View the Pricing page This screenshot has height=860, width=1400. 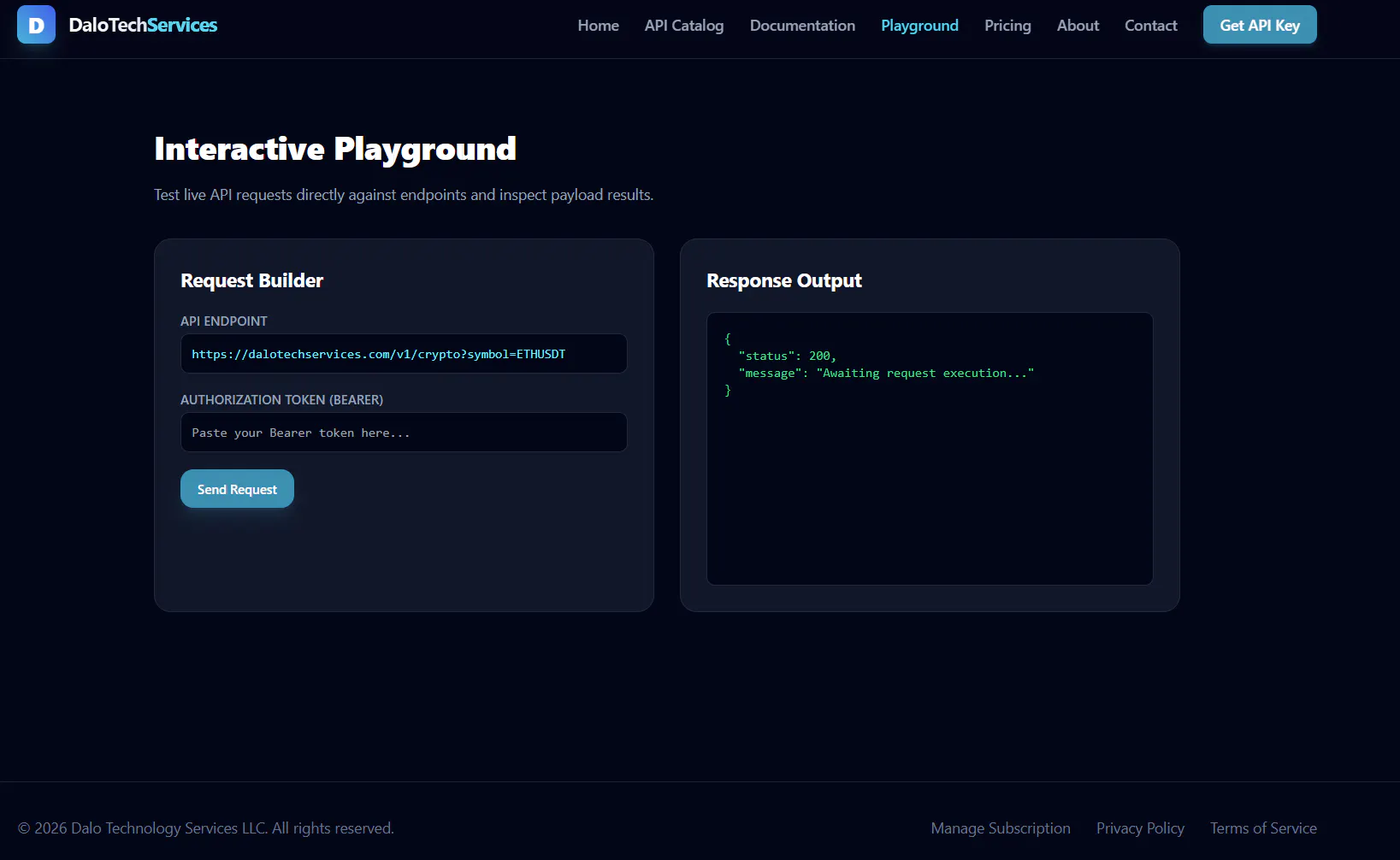click(1007, 26)
